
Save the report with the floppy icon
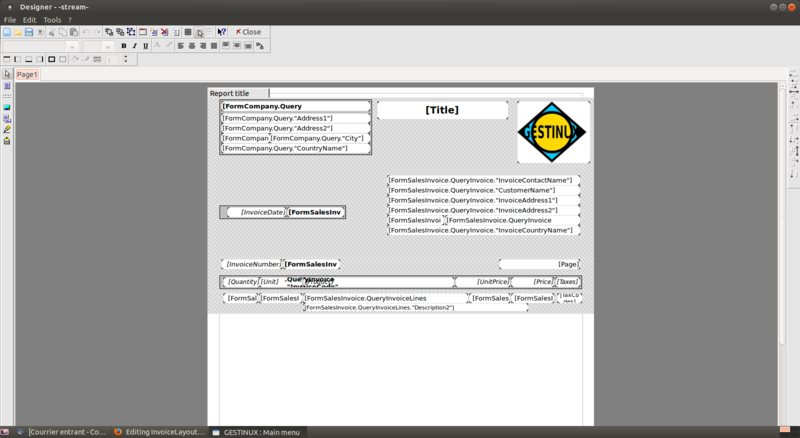29,32
